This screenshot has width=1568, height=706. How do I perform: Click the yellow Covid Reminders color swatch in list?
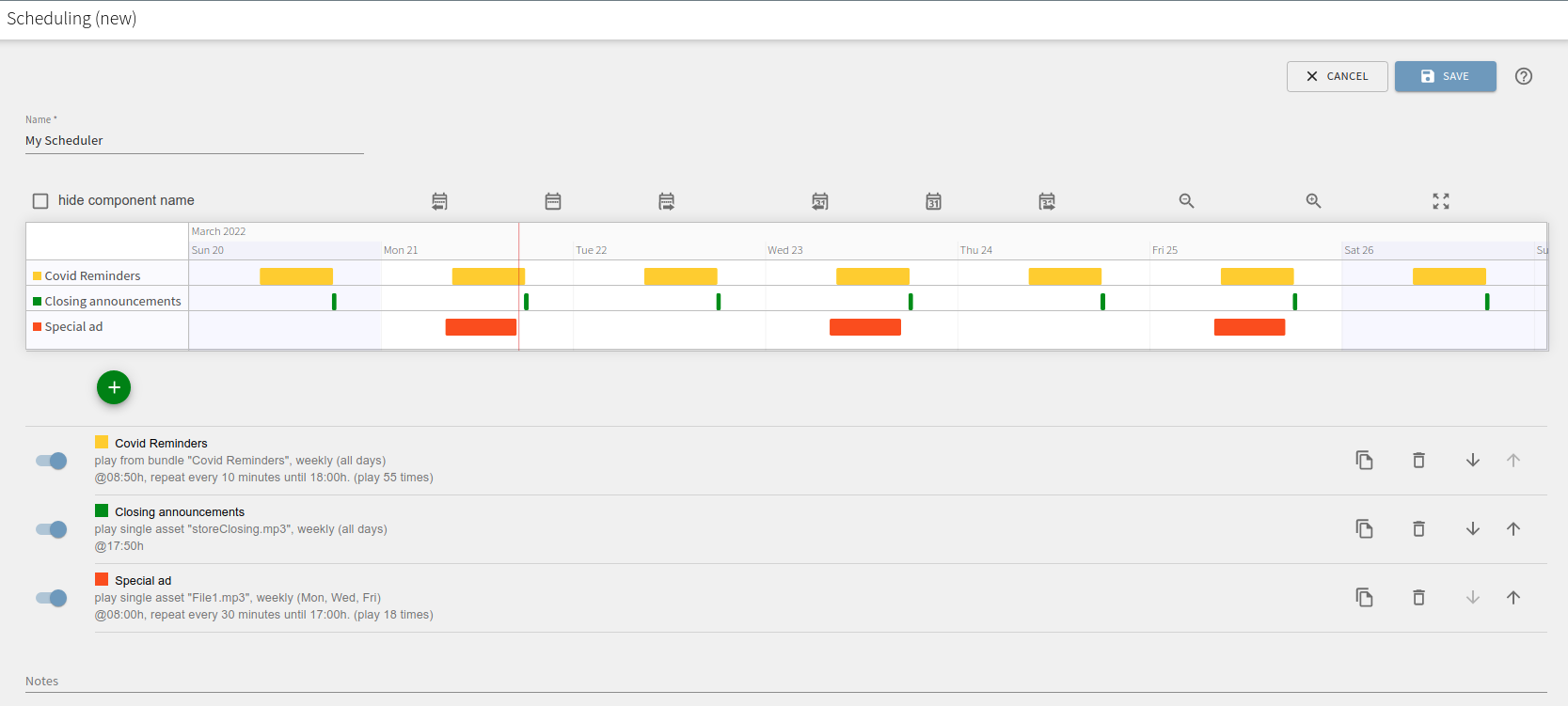coord(102,443)
